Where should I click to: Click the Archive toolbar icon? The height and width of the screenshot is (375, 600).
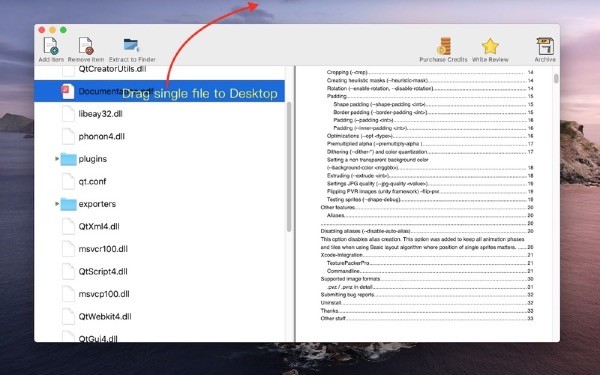pos(545,46)
